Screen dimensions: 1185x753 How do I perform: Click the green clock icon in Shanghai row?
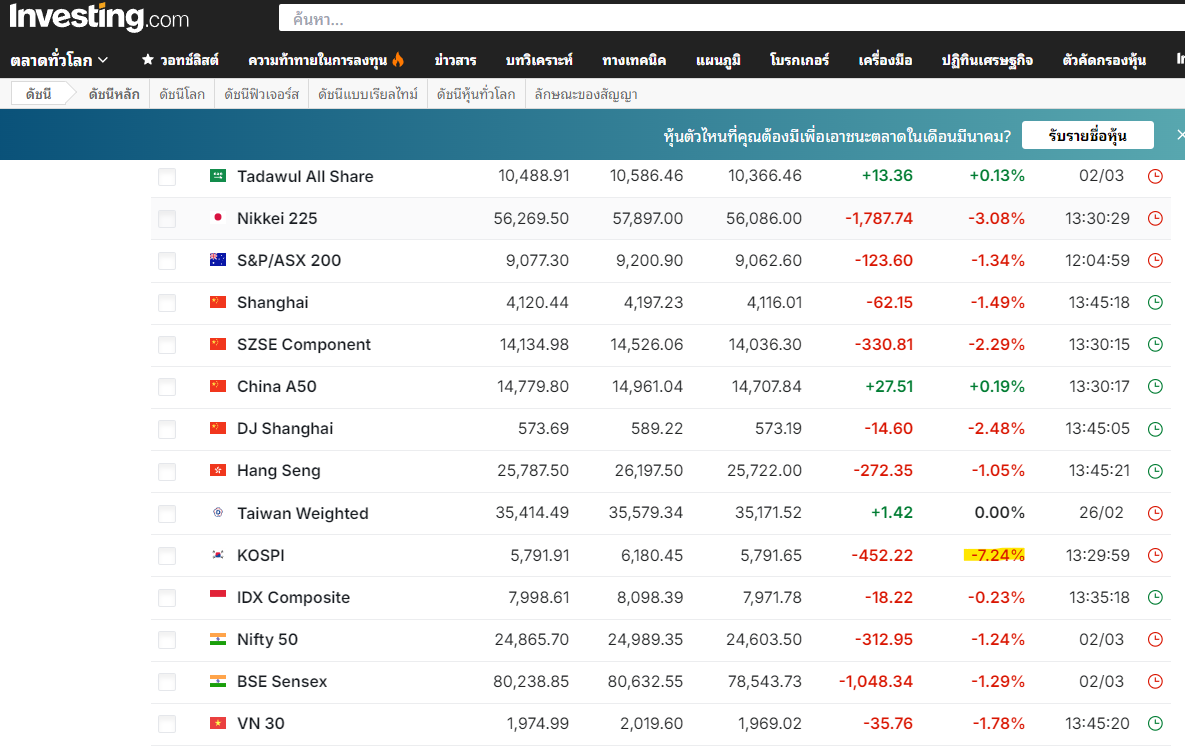[x=1155, y=302]
